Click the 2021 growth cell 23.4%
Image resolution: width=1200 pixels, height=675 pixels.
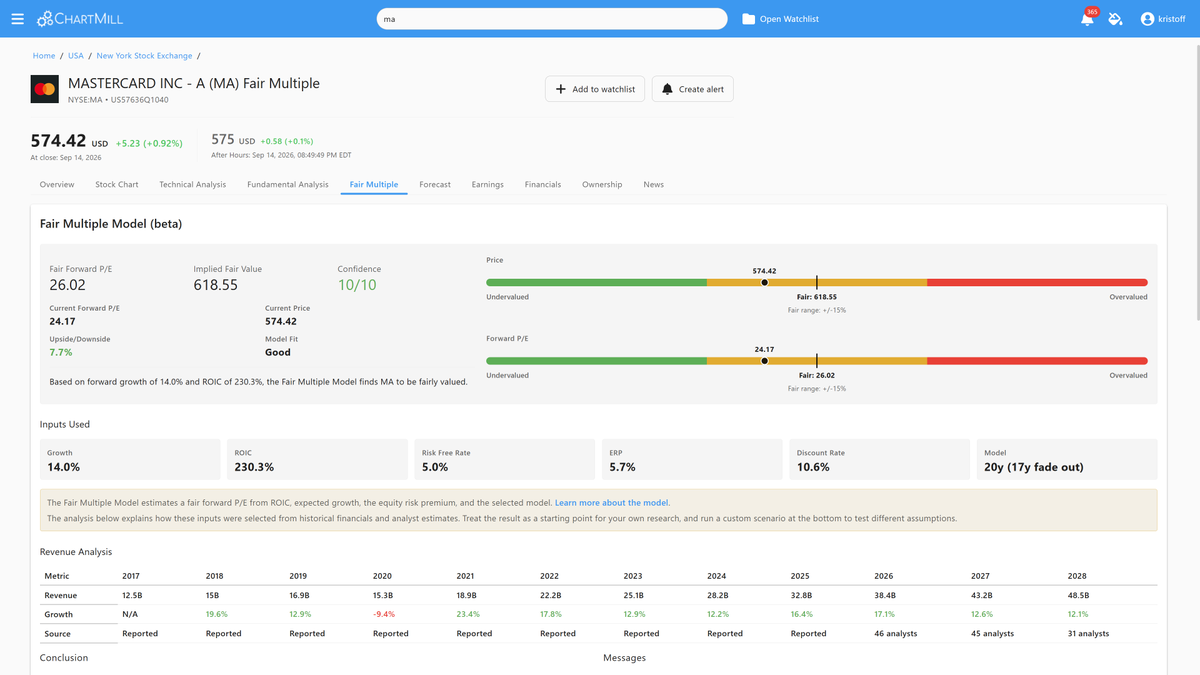click(x=467, y=614)
